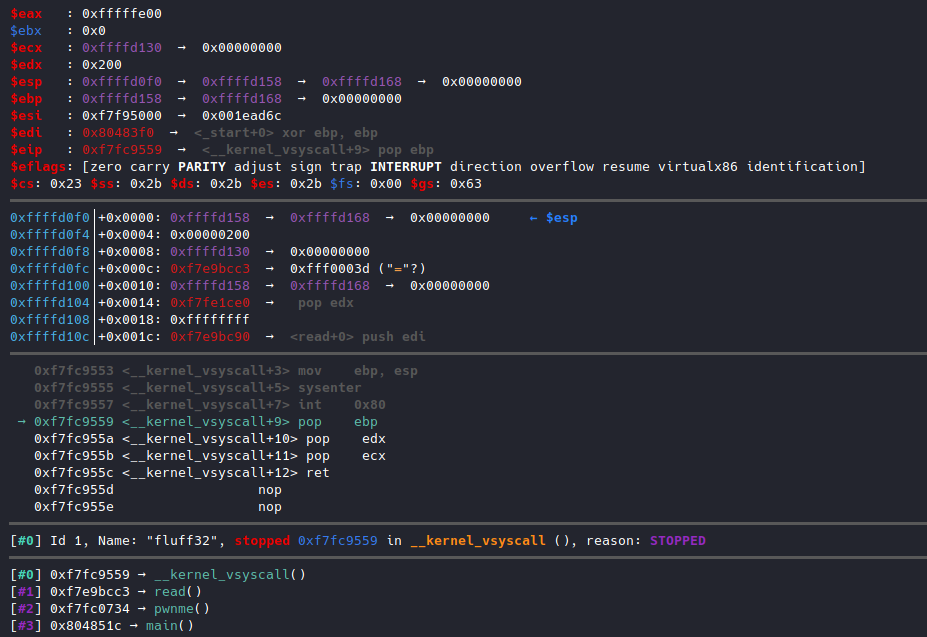This screenshot has height=637, width=927.
Task: Click the ret instruction at __kernel_vsyscall+12
Action: (317, 473)
